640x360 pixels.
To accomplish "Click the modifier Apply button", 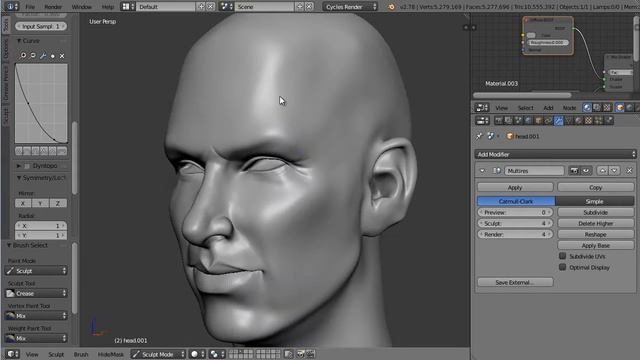I will point(515,187).
